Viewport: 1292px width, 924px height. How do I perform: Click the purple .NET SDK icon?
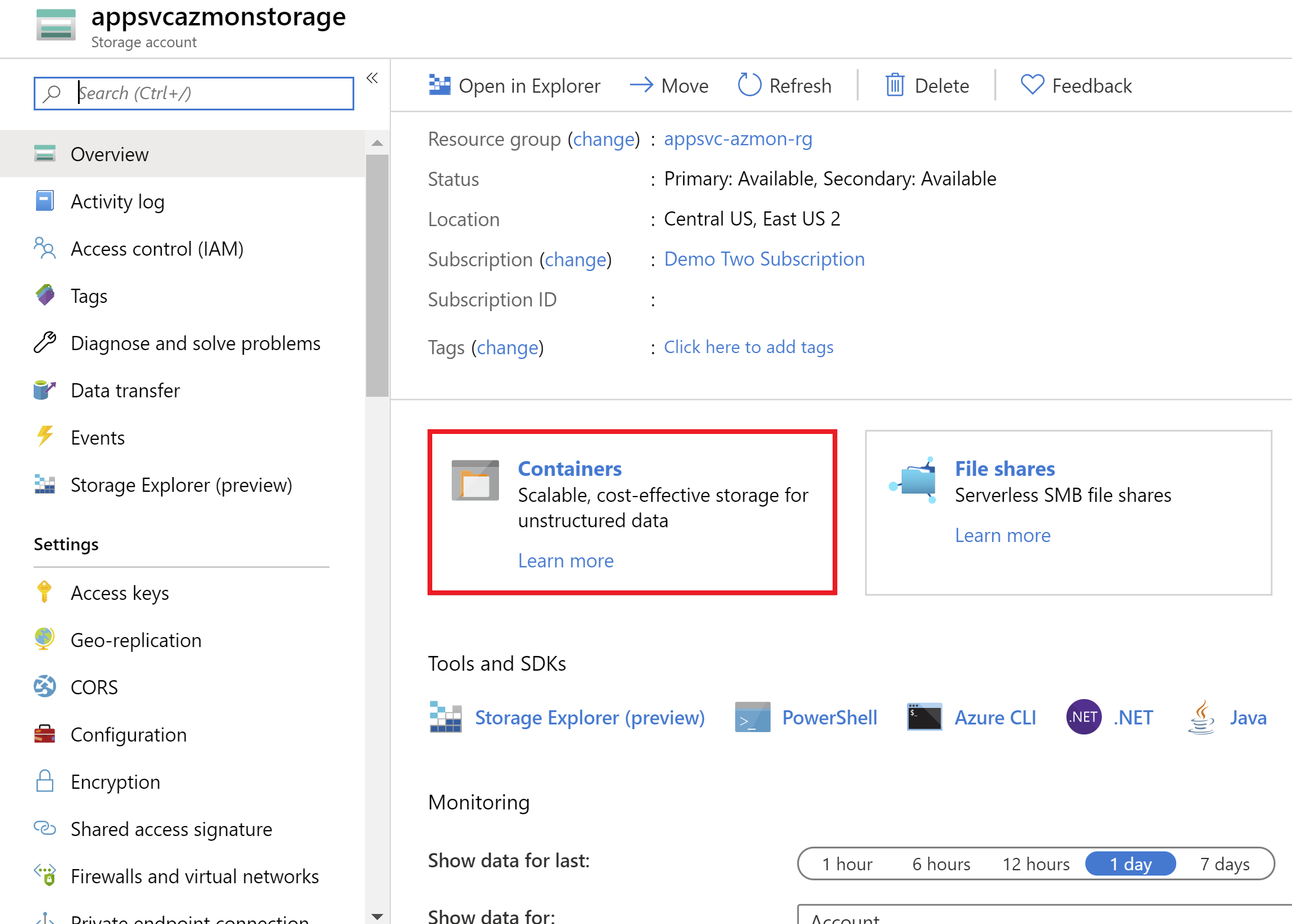pos(1083,717)
